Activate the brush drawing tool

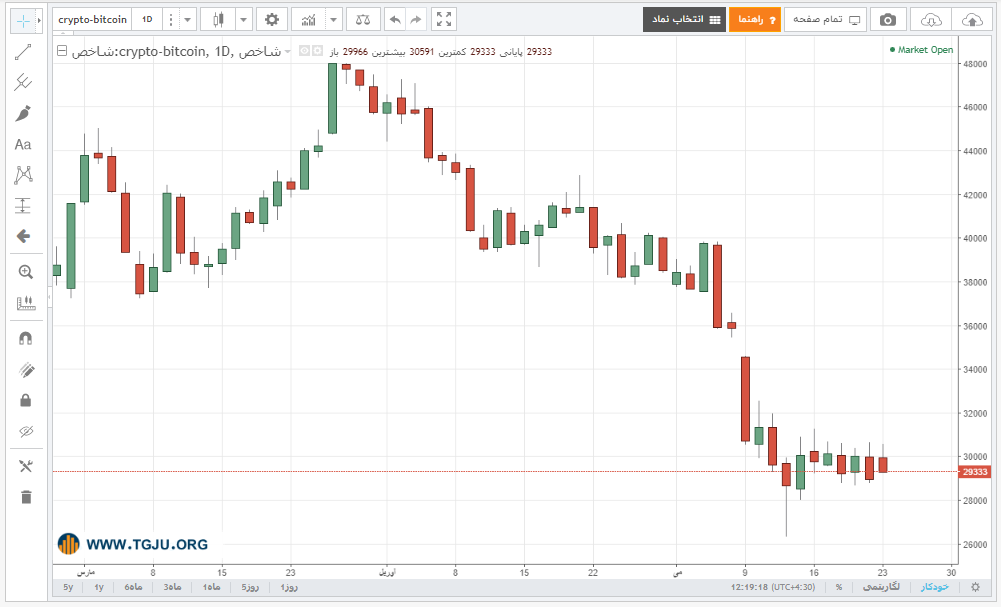point(23,114)
